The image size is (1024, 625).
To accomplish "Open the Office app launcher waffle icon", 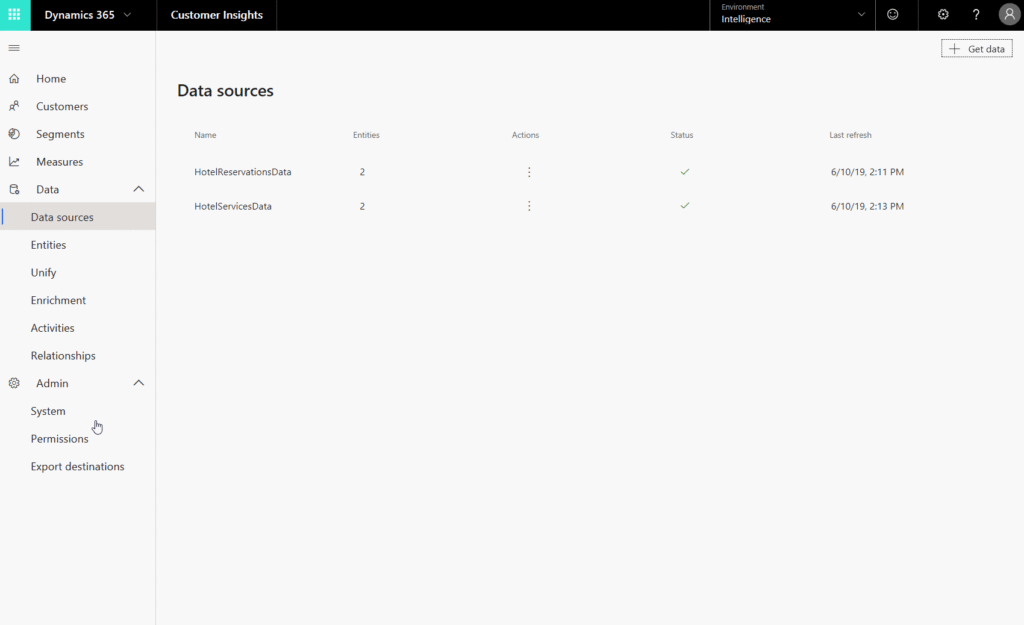I will pos(13,14).
